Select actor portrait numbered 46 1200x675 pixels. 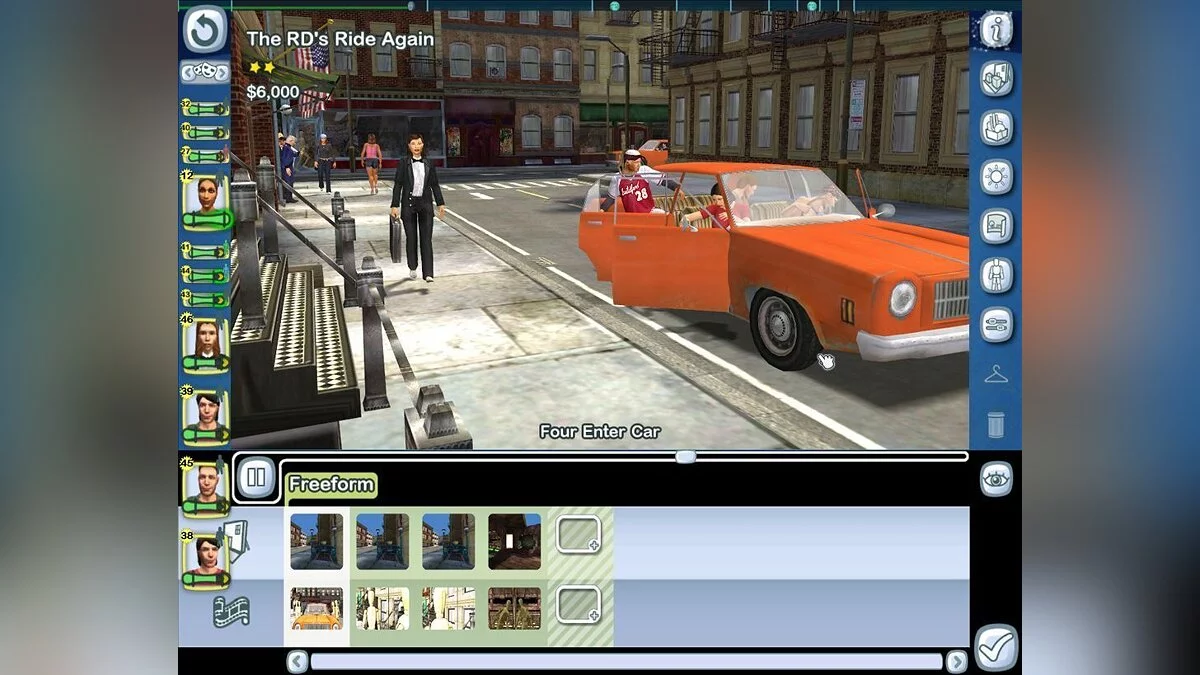[x=205, y=344]
